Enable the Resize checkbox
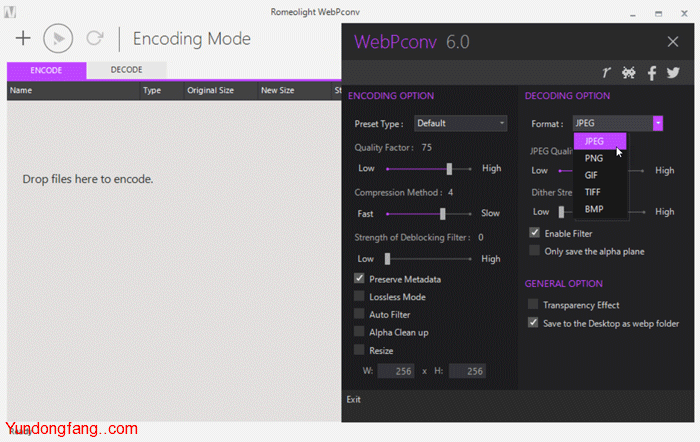The image size is (700, 442). click(x=359, y=350)
